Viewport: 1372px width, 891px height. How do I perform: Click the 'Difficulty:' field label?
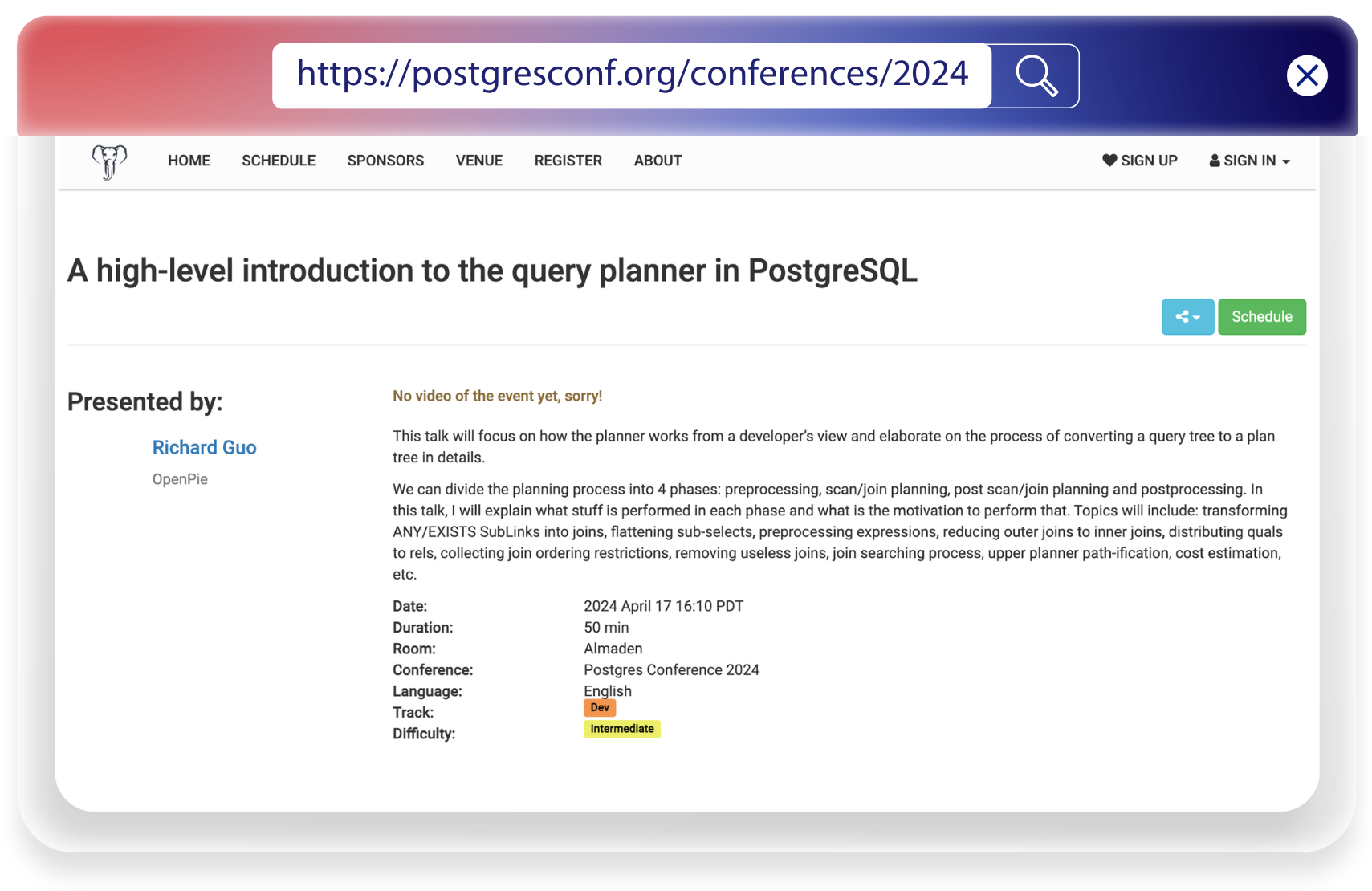point(423,734)
